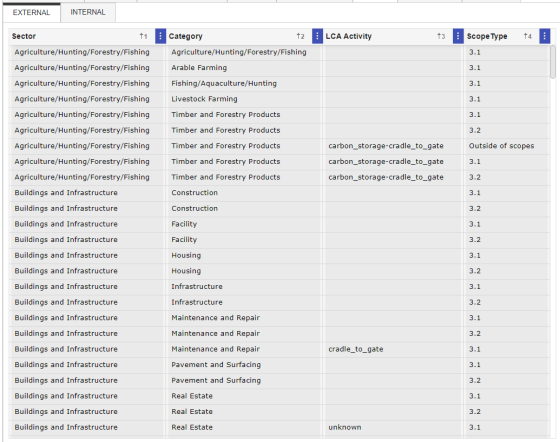Select Housing cell with scope 3.1
The height and width of the screenshot is (442, 560).
(x=244, y=255)
